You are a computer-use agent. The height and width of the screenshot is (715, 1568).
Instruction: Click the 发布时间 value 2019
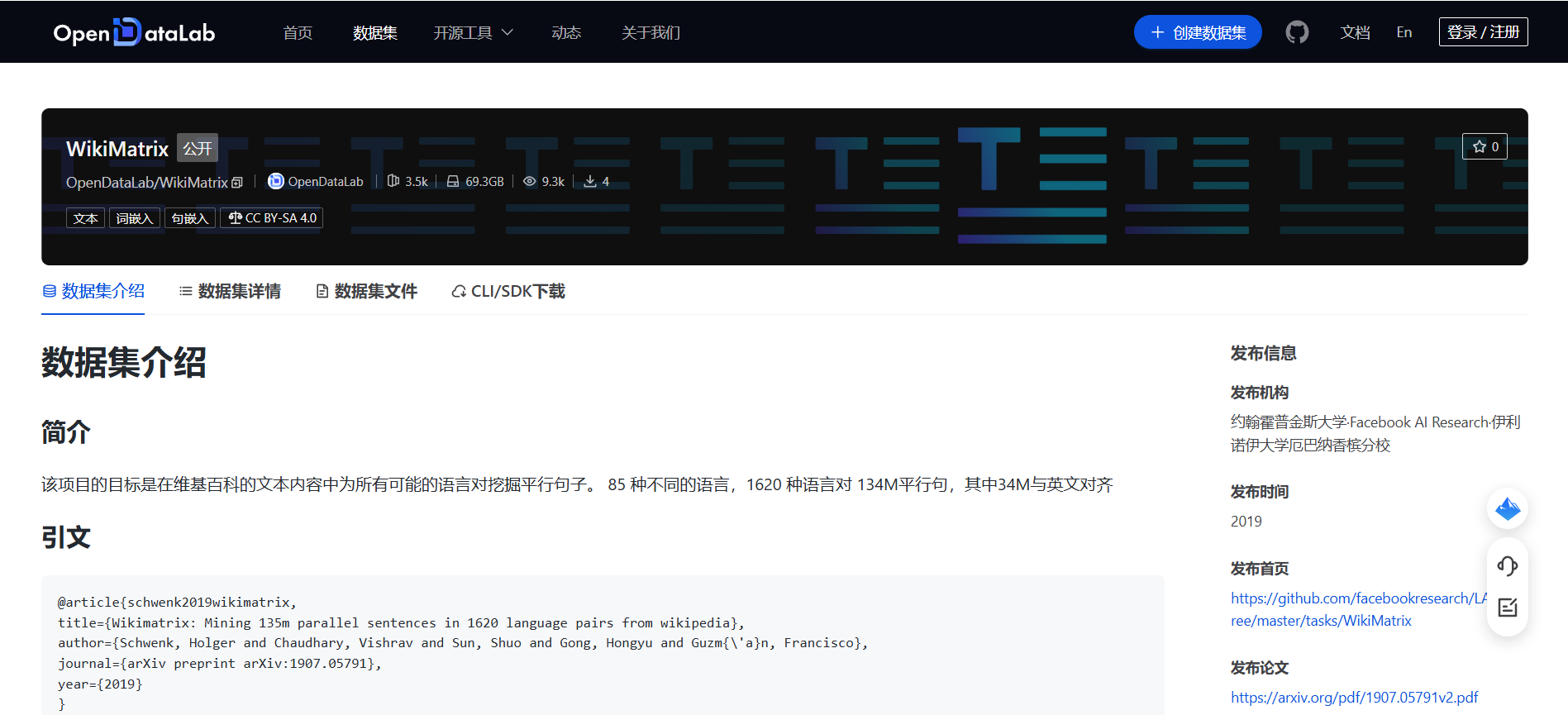(1246, 522)
